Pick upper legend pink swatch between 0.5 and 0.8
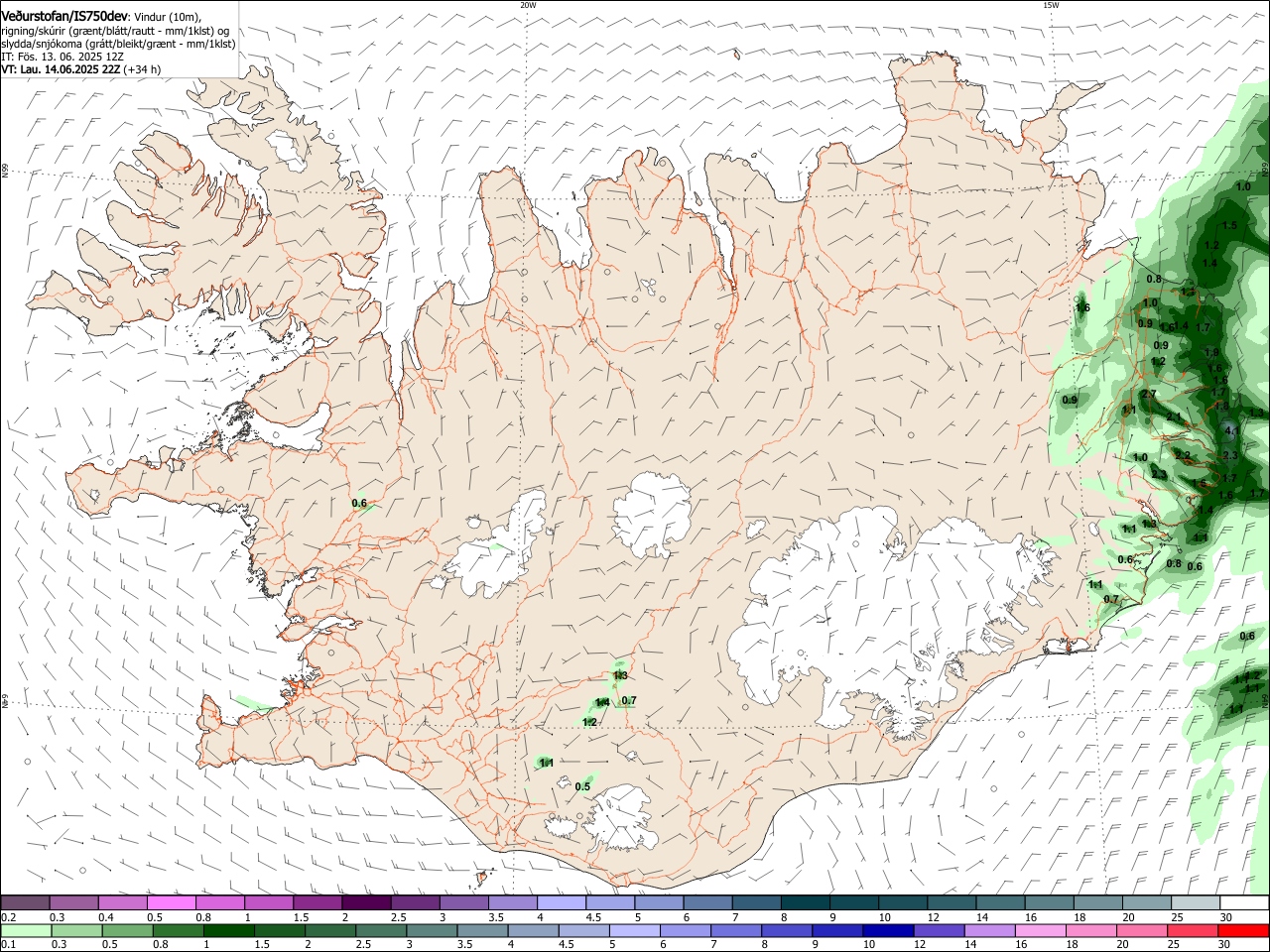 (171, 902)
